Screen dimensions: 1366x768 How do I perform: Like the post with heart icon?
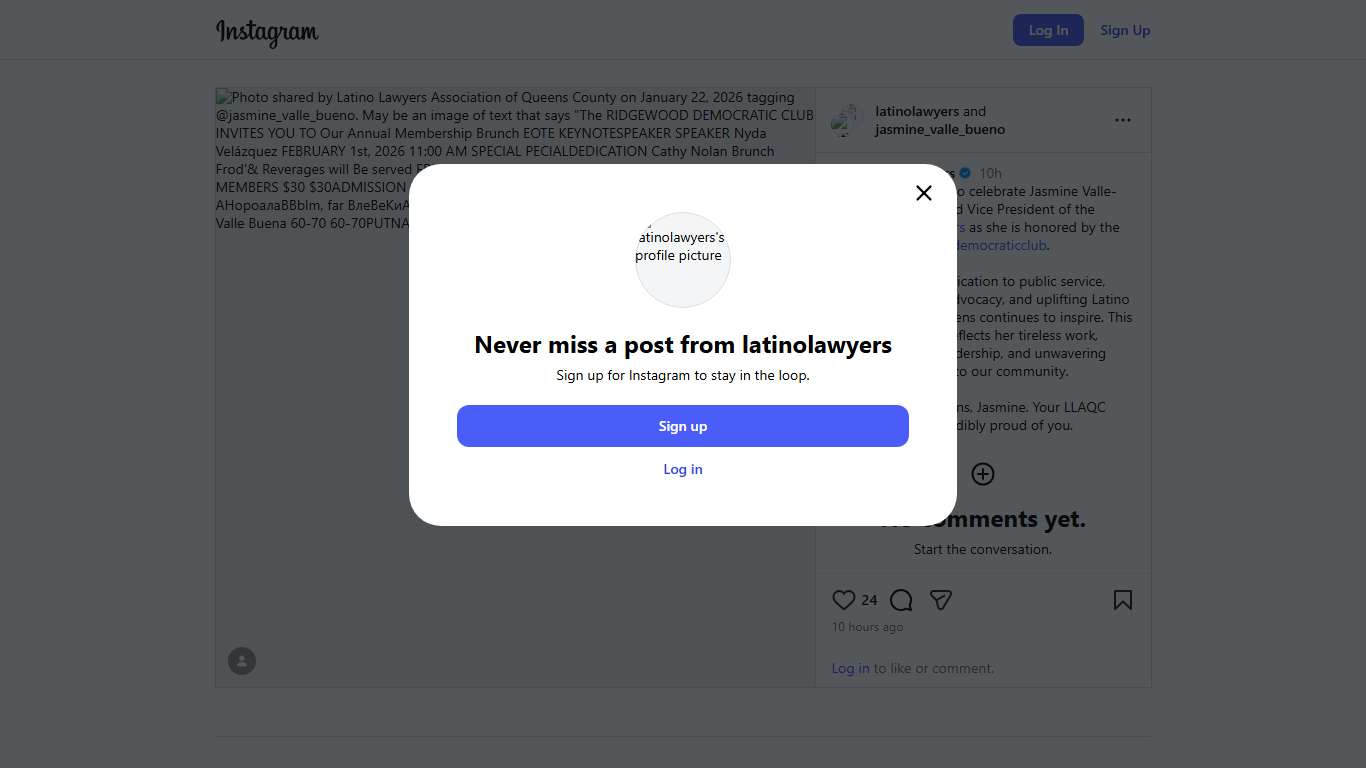click(x=843, y=600)
